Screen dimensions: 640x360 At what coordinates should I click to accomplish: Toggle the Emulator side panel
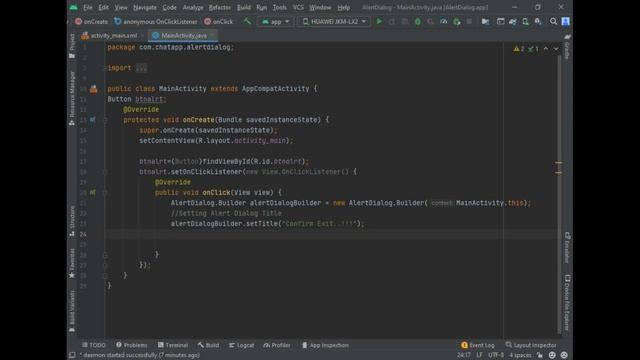point(567,247)
